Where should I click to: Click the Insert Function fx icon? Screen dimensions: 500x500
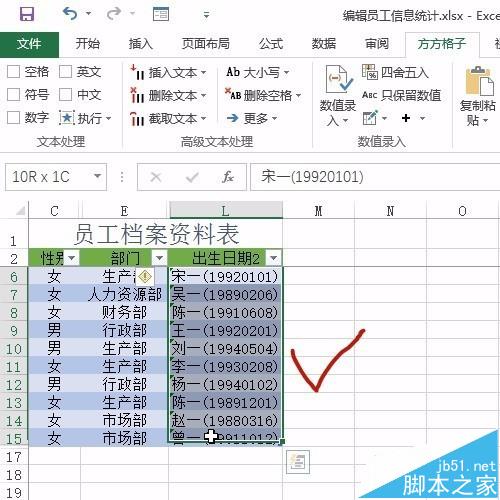click(x=228, y=177)
